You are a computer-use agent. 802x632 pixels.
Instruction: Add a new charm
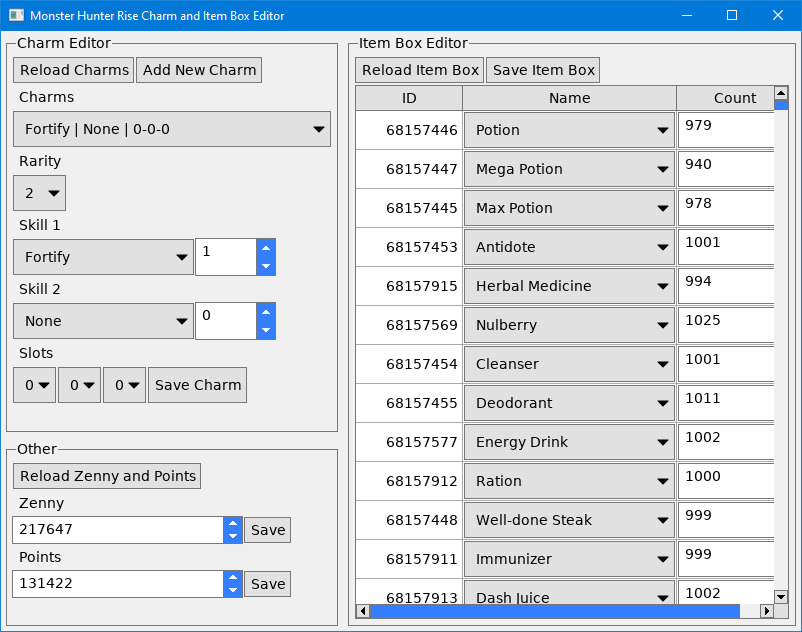199,70
